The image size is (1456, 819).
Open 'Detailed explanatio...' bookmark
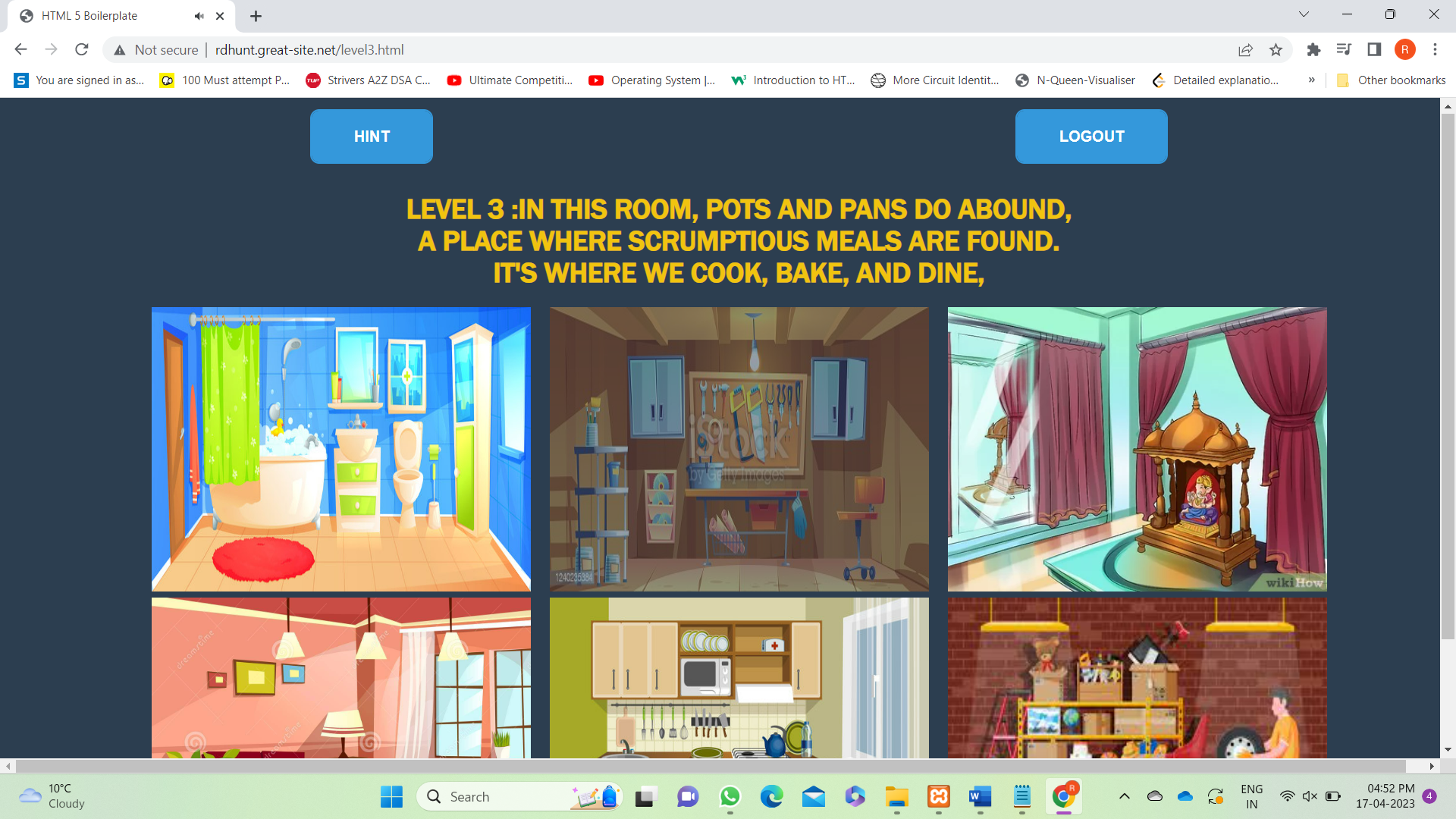point(1215,80)
